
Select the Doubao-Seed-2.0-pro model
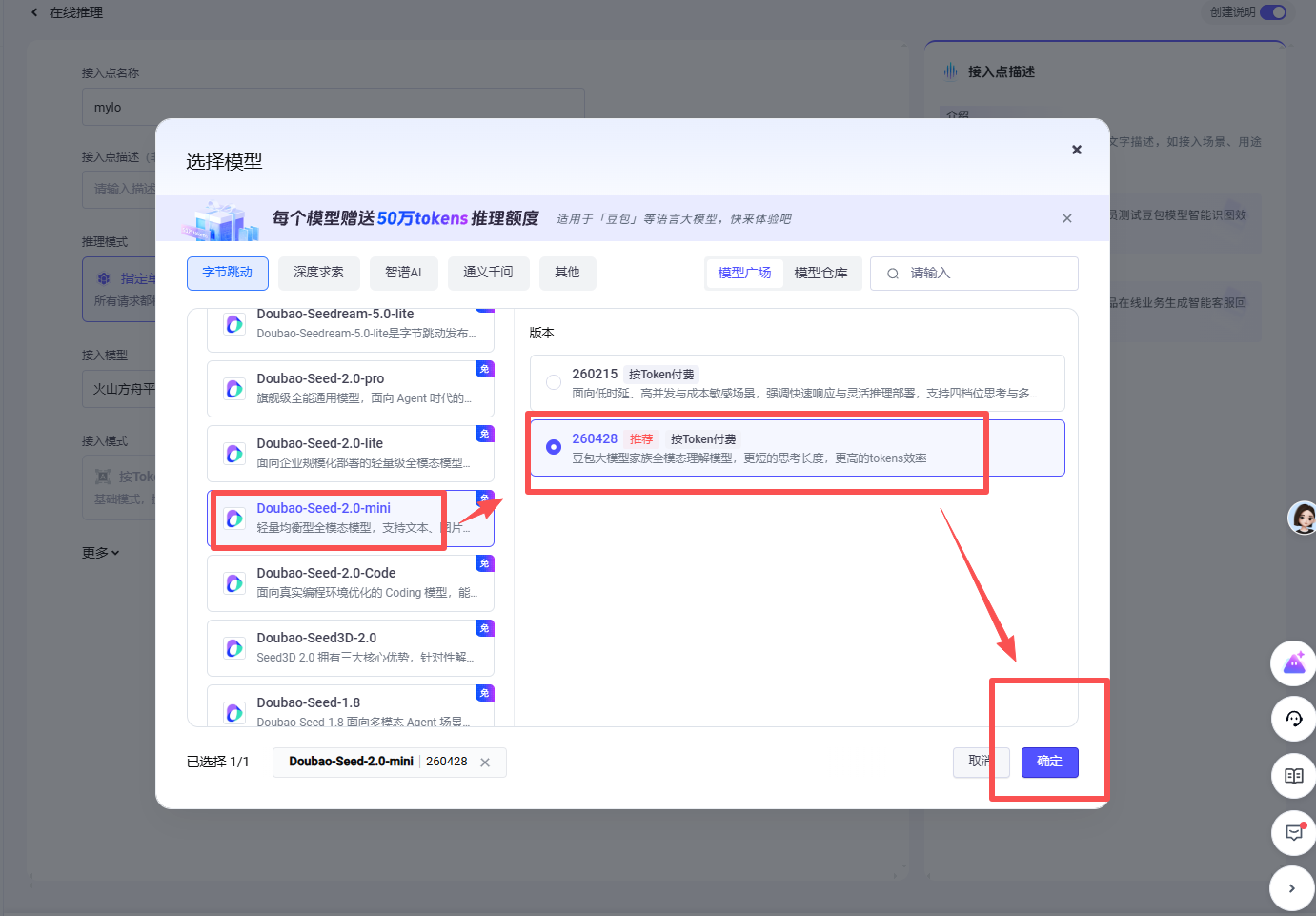click(351, 388)
